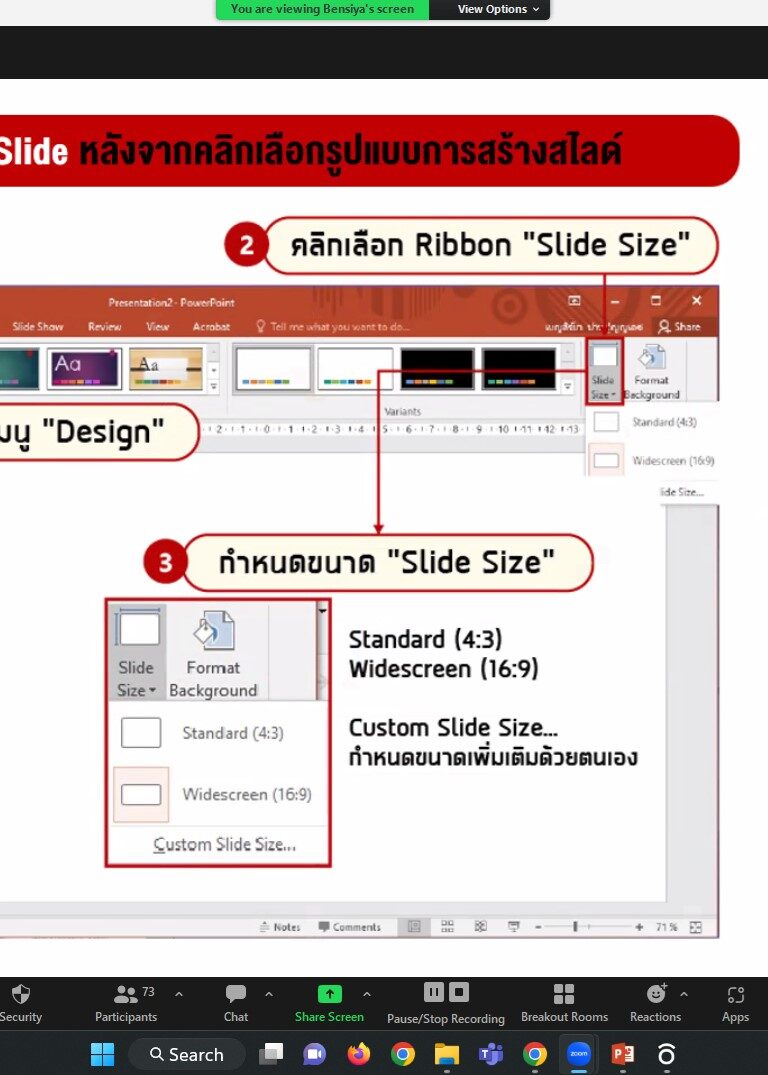
Task: Open Chrome icon next to Firefox
Action: tap(403, 1054)
